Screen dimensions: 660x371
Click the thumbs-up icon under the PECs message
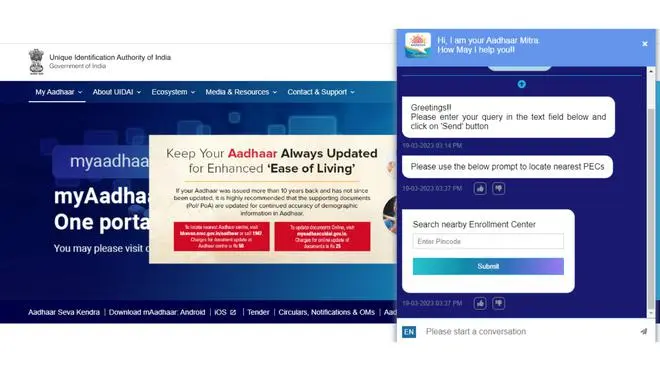(x=480, y=189)
